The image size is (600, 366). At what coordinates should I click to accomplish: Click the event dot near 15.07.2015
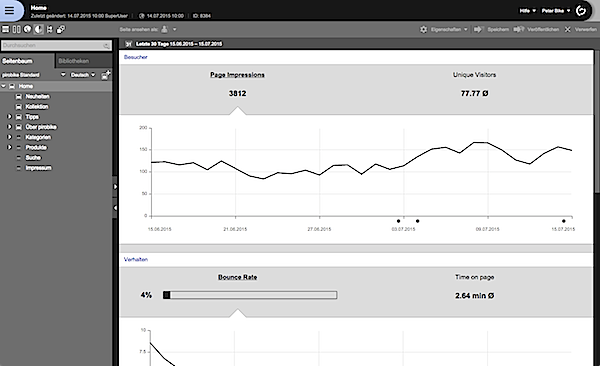click(564, 221)
